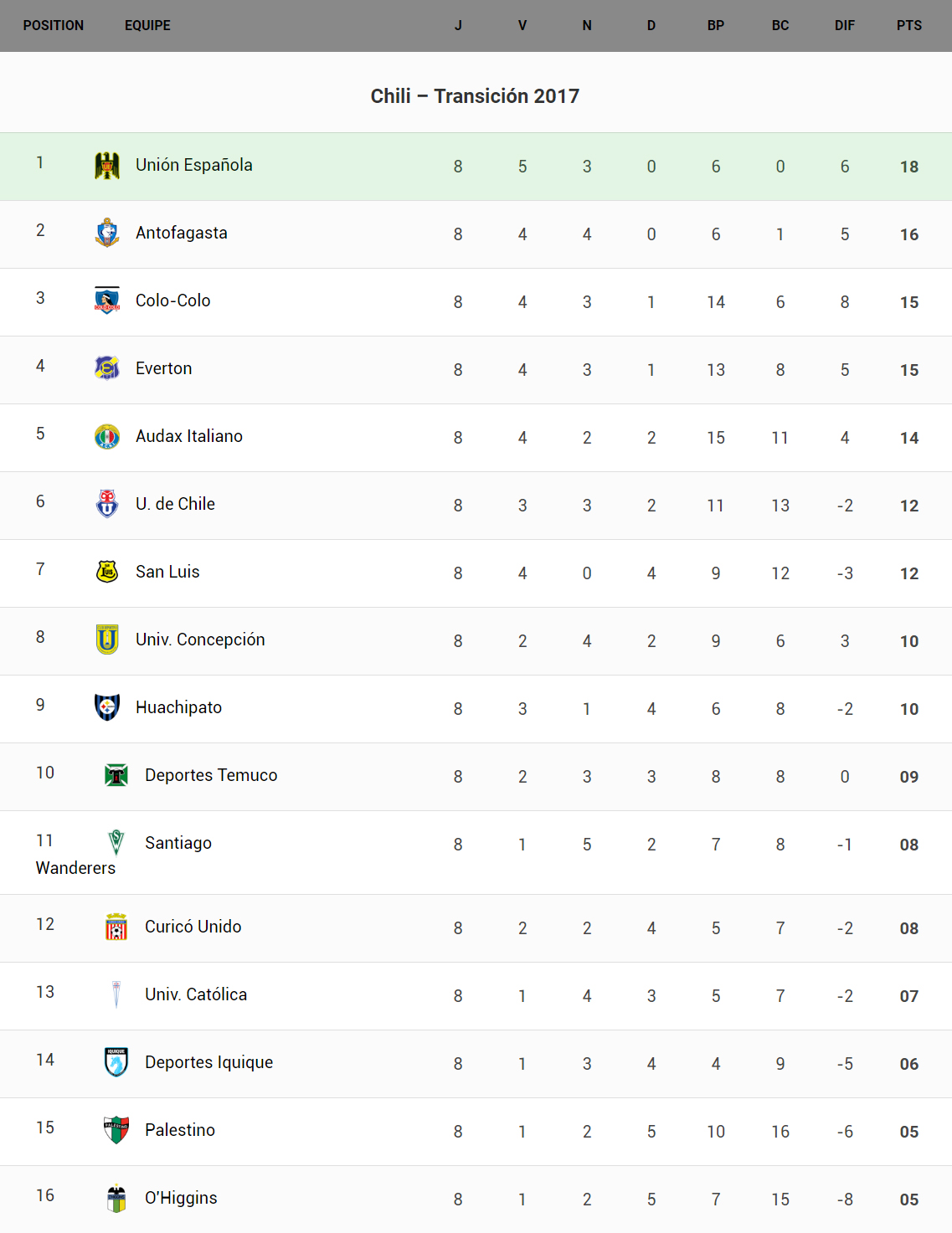The height and width of the screenshot is (1233, 952).
Task: Click the DIF column header
Action: (x=844, y=26)
